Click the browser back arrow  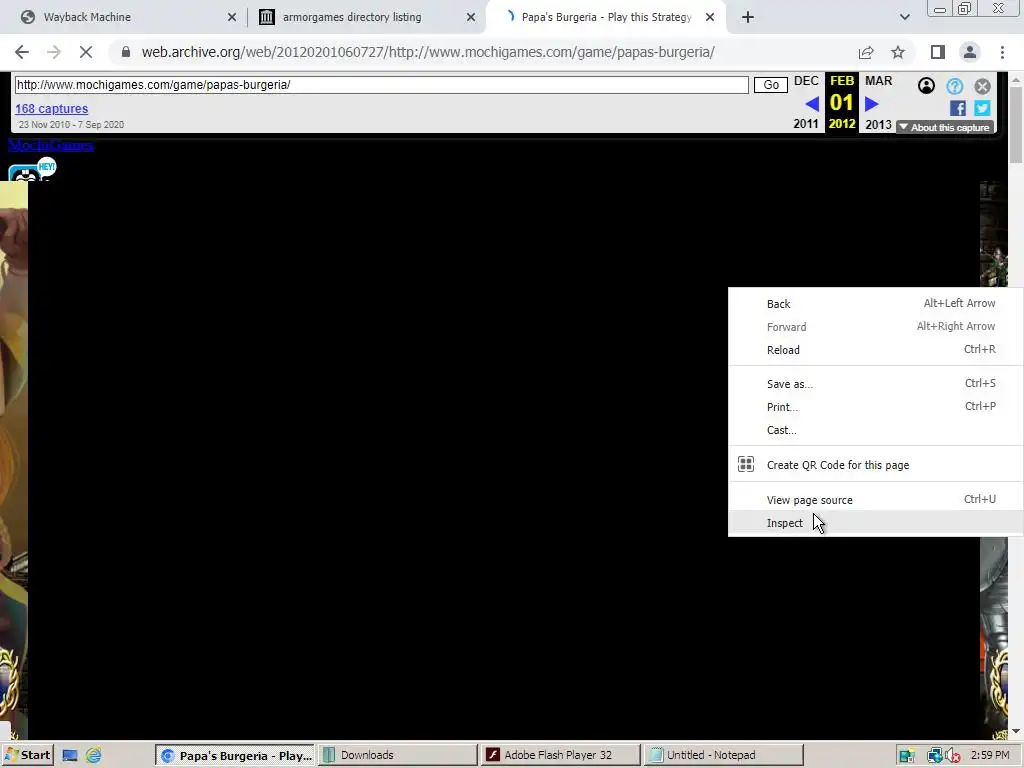22,52
